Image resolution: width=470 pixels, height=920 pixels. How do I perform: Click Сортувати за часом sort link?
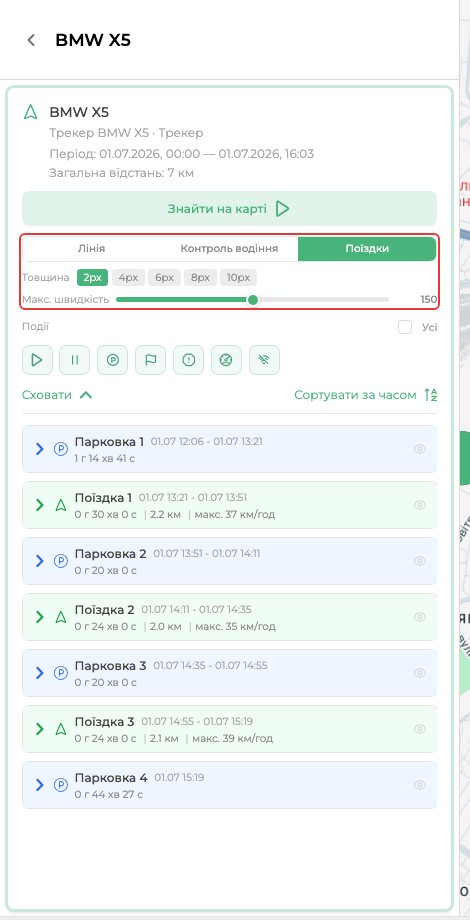pos(356,395)
